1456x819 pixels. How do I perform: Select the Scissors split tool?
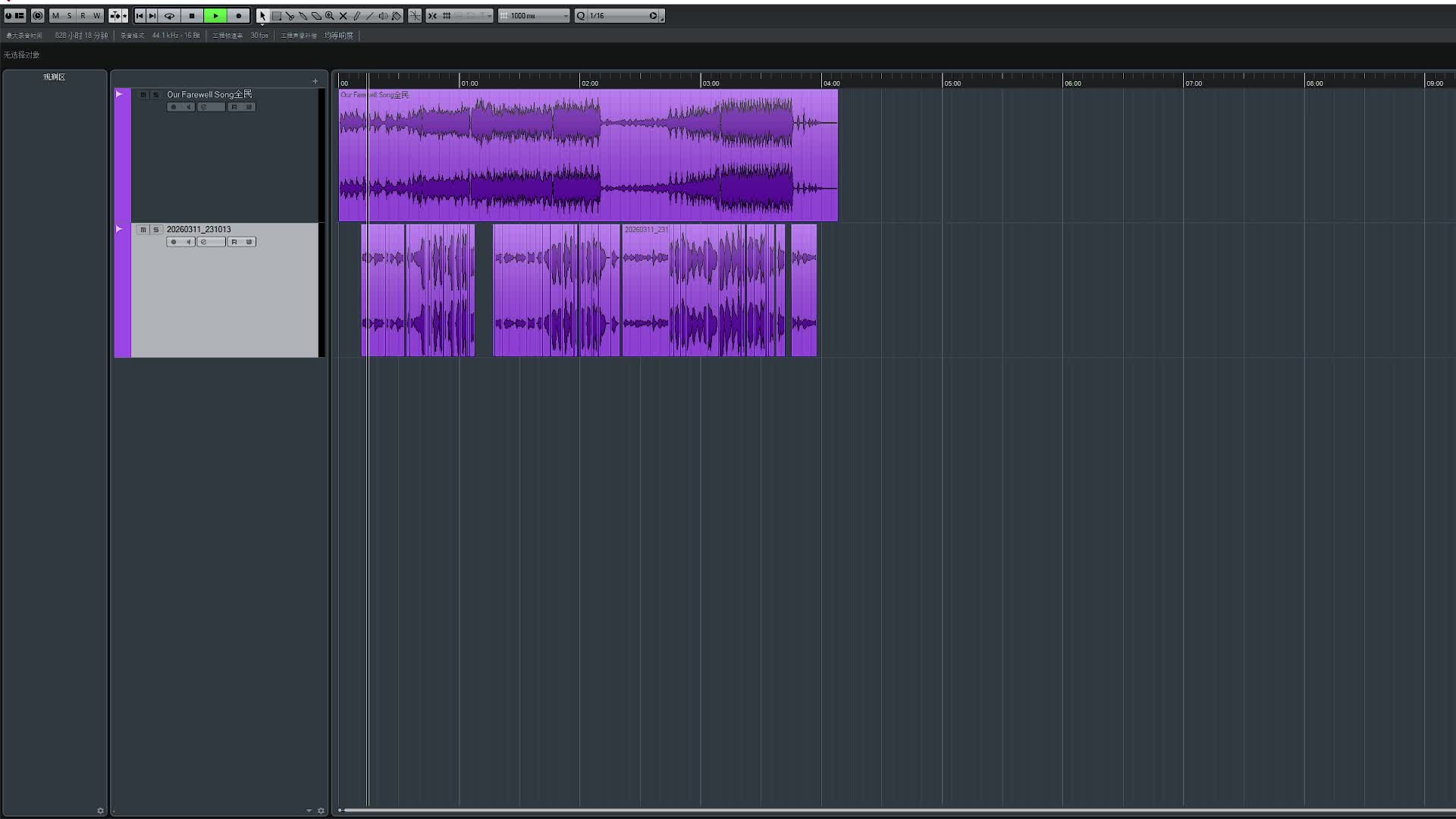tap(290, 15)
